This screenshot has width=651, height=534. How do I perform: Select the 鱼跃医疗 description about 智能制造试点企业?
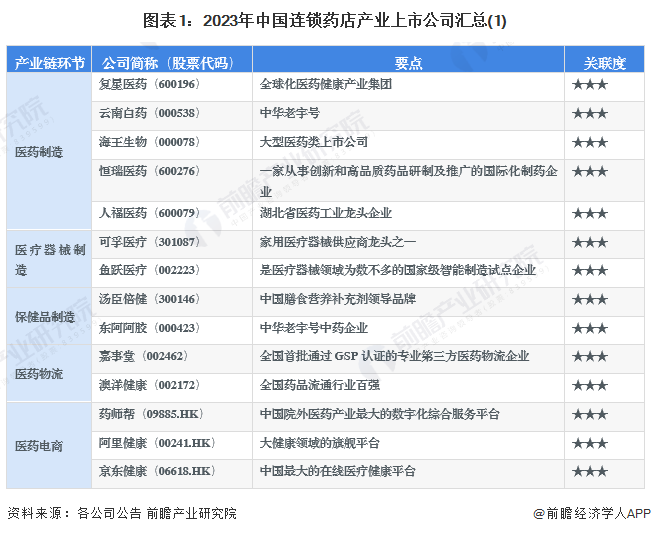click(x=398, y=270)
